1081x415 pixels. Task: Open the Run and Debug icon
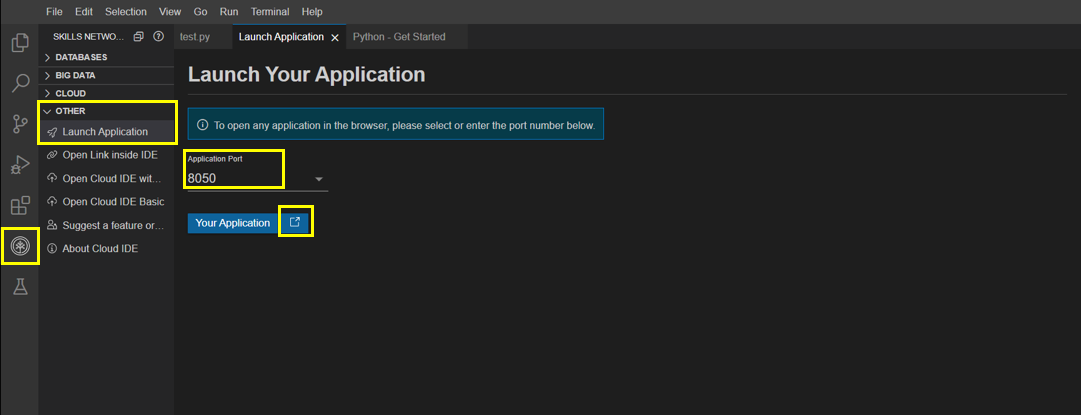[x=19, y=165]
